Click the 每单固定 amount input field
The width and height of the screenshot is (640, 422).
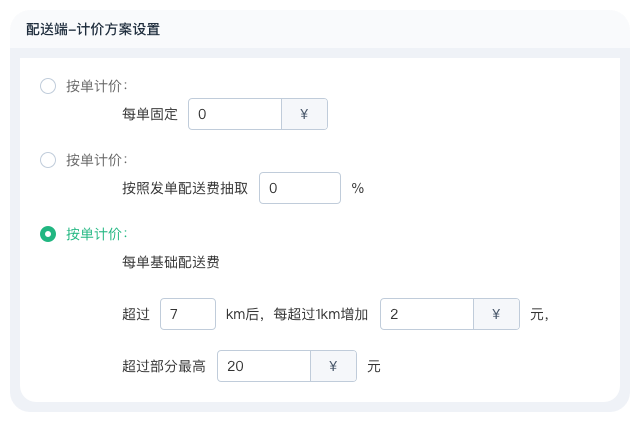tap(235, 114)
